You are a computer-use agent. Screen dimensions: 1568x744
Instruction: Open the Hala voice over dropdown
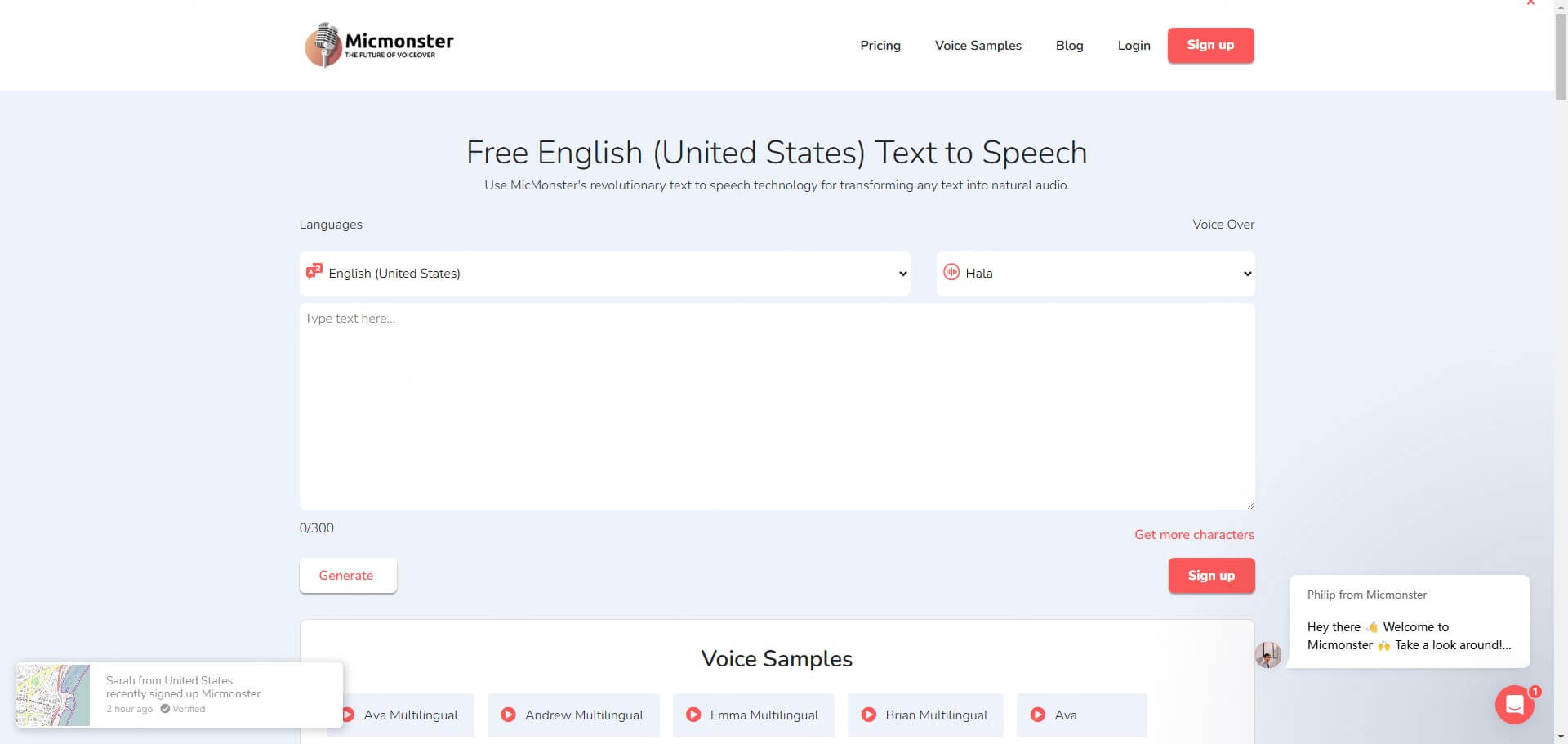[1095, 274]
